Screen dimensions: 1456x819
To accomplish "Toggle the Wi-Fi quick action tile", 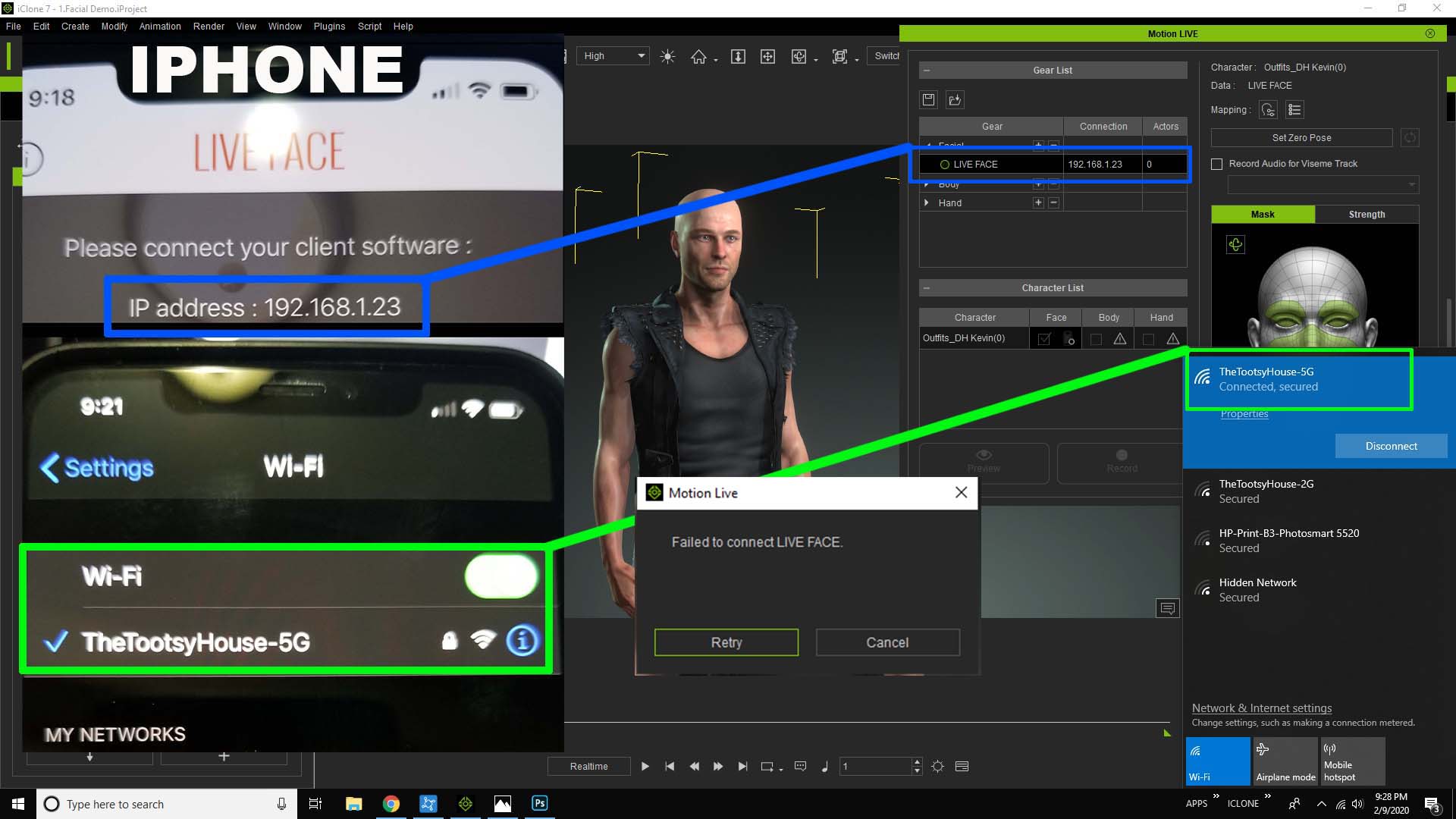I will pyautogui.click(x=1218, y=761).
